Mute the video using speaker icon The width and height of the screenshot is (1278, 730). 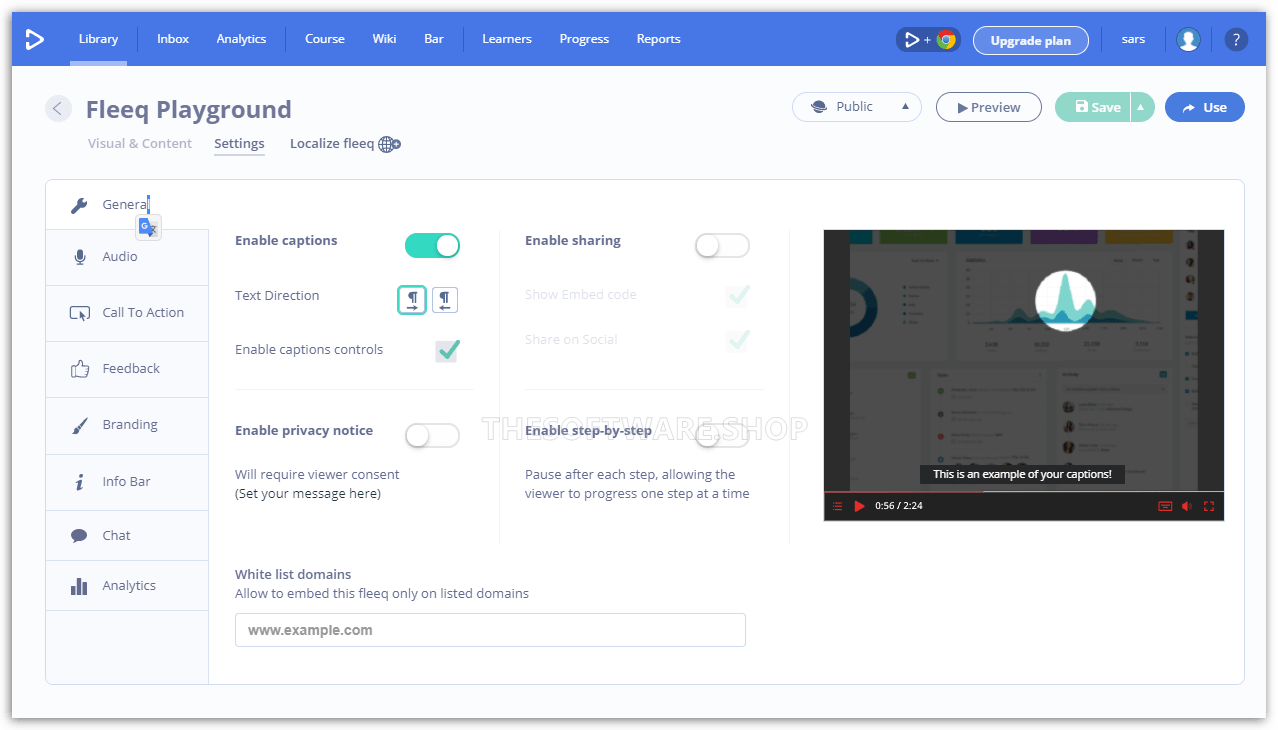[1187, 506]
